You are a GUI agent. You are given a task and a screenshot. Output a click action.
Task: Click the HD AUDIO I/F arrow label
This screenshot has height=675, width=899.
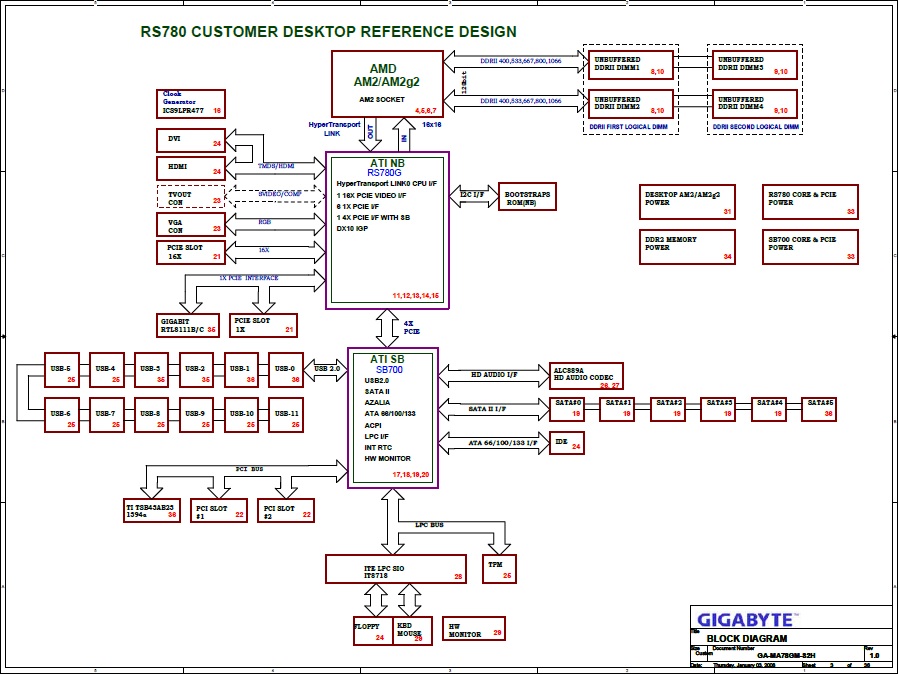coord(494,374)
